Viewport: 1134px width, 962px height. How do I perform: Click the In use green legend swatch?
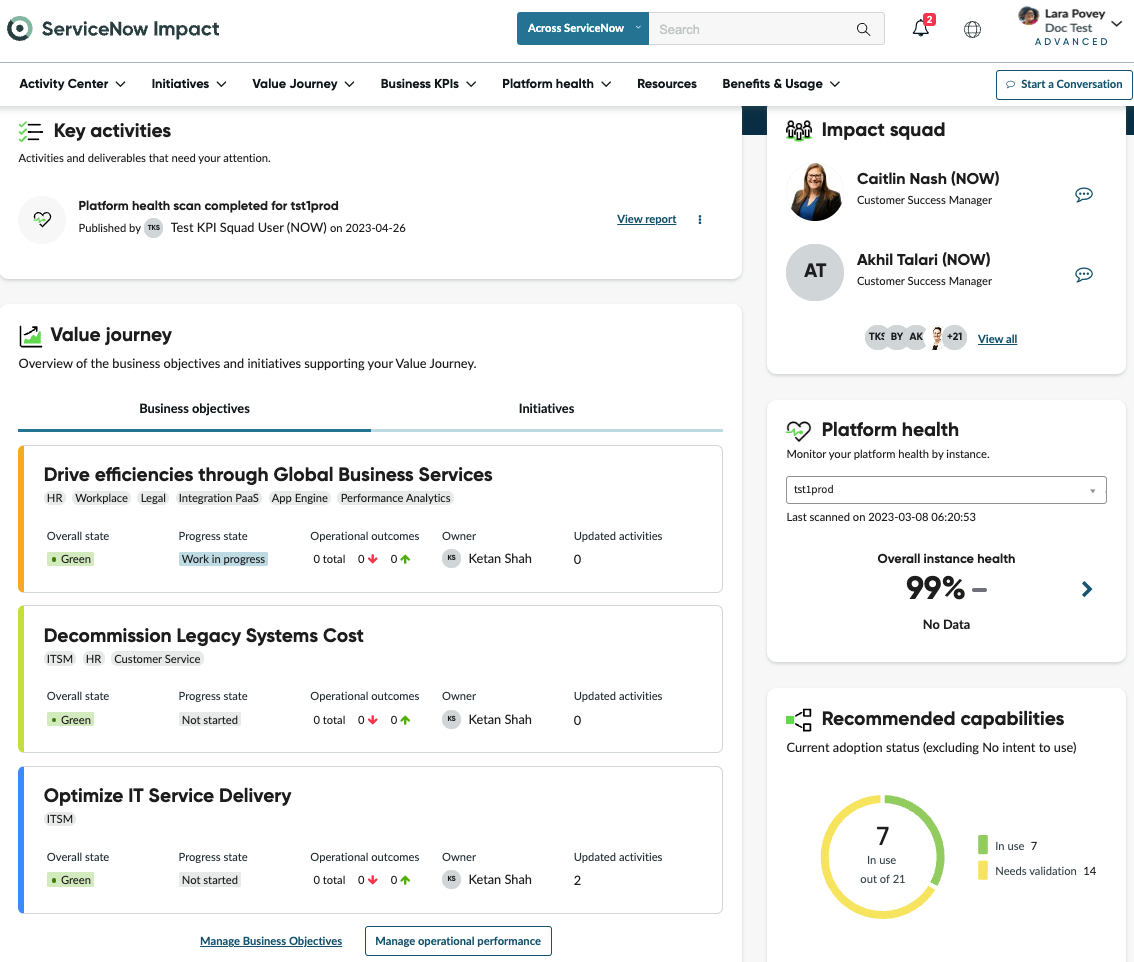pos(982,845)
